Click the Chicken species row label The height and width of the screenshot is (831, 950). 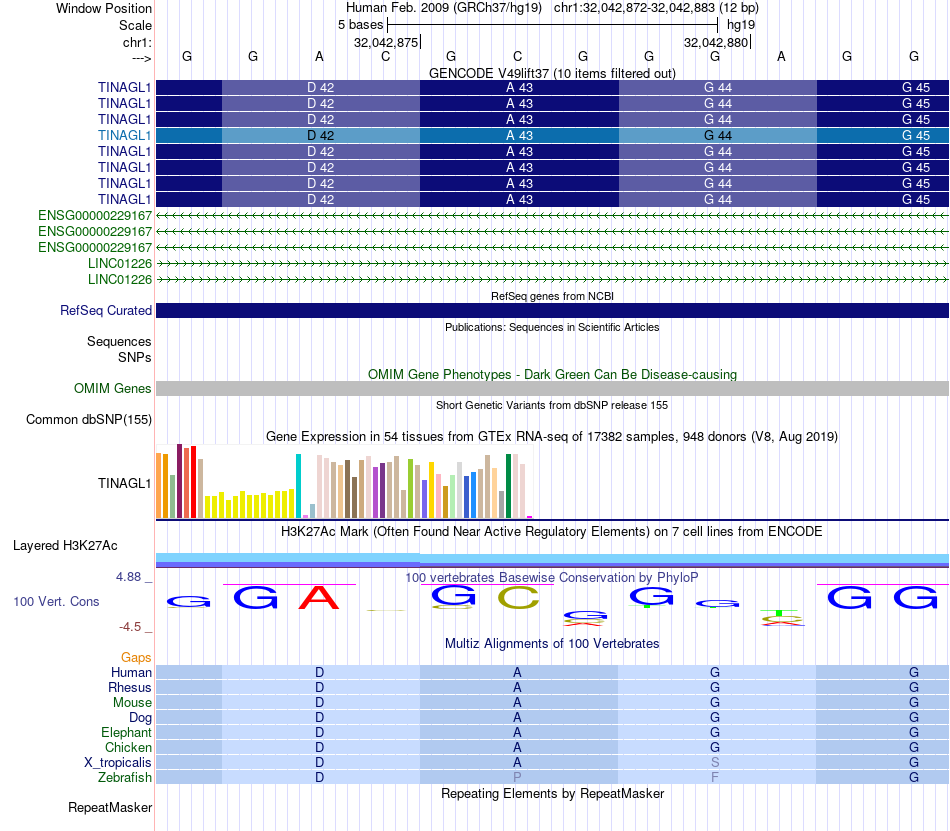pyautogui.click(x=128, y=747)
